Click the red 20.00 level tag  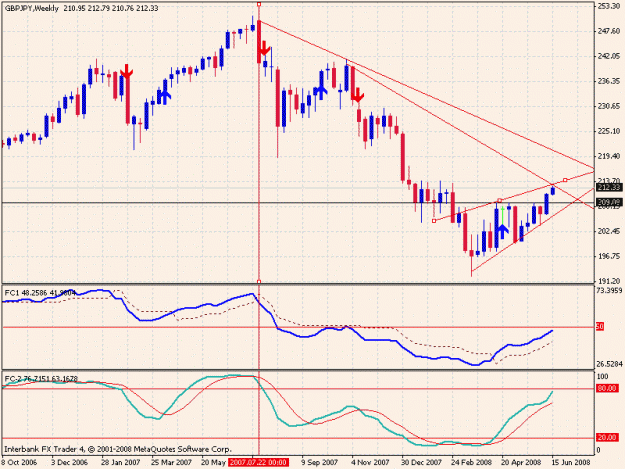(607, 438)
